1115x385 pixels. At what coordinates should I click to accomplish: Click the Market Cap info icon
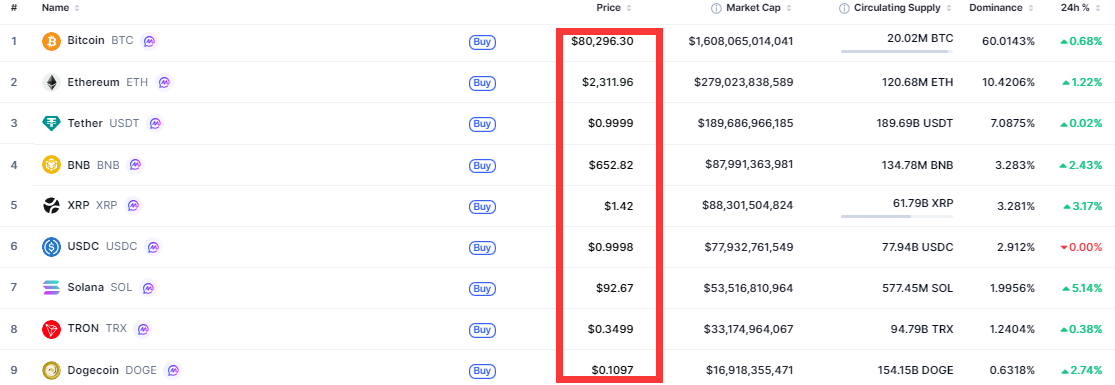[716, 9]
